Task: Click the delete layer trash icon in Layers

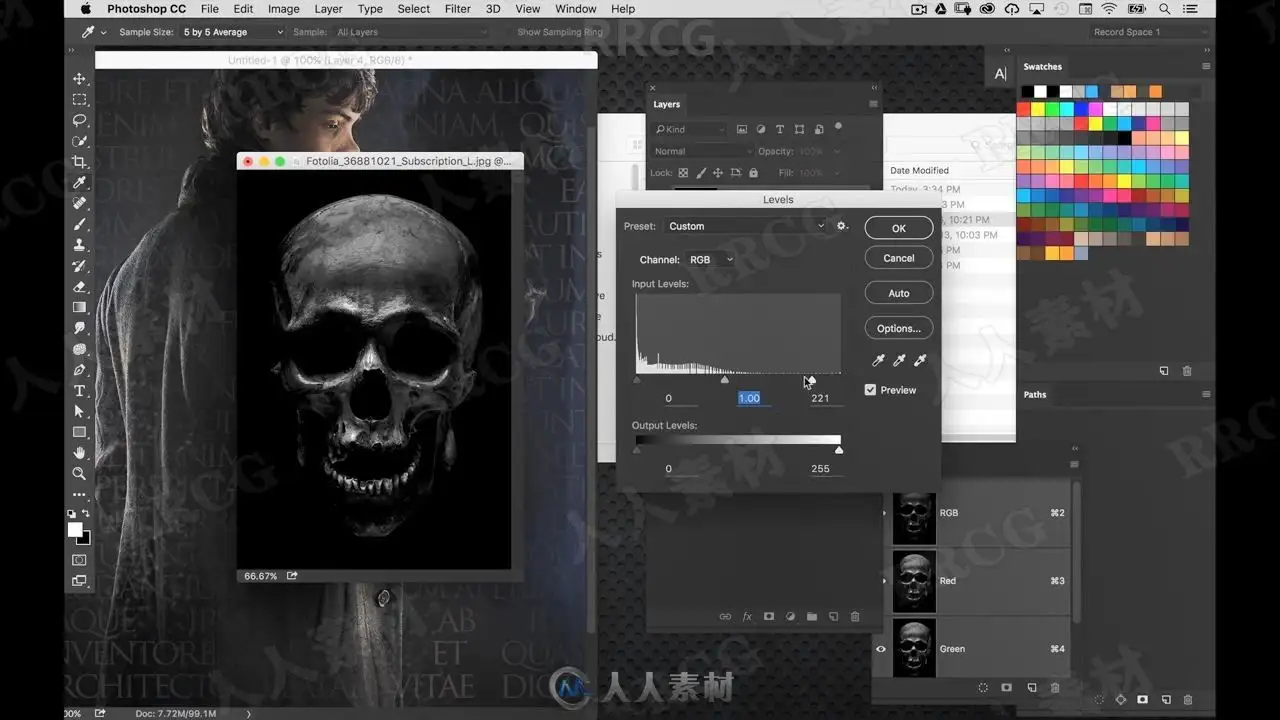Action: click(855, 617)
